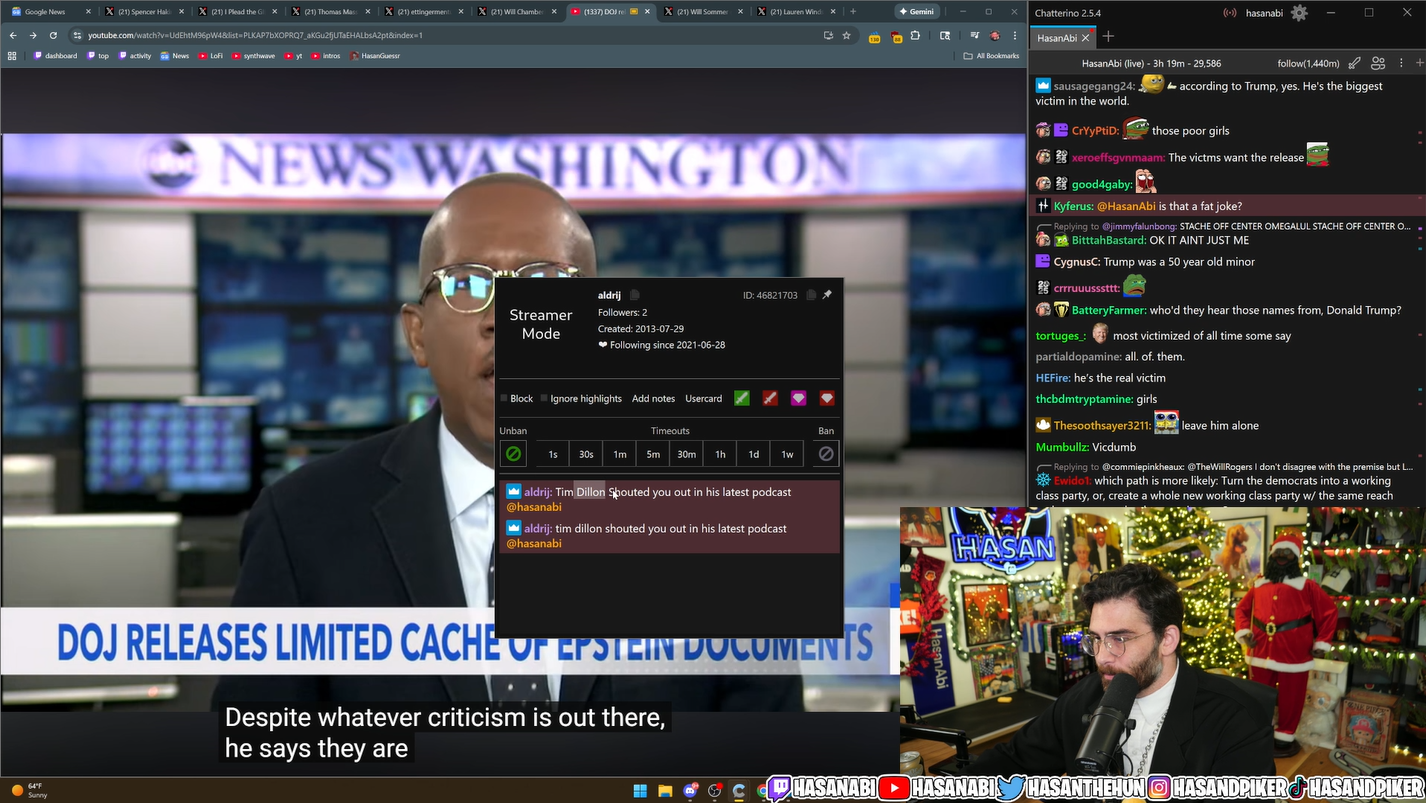The height and width of the screenshot is (803, 1426).
Task: Click the green sword mod icon
Action: click(742, 398)
